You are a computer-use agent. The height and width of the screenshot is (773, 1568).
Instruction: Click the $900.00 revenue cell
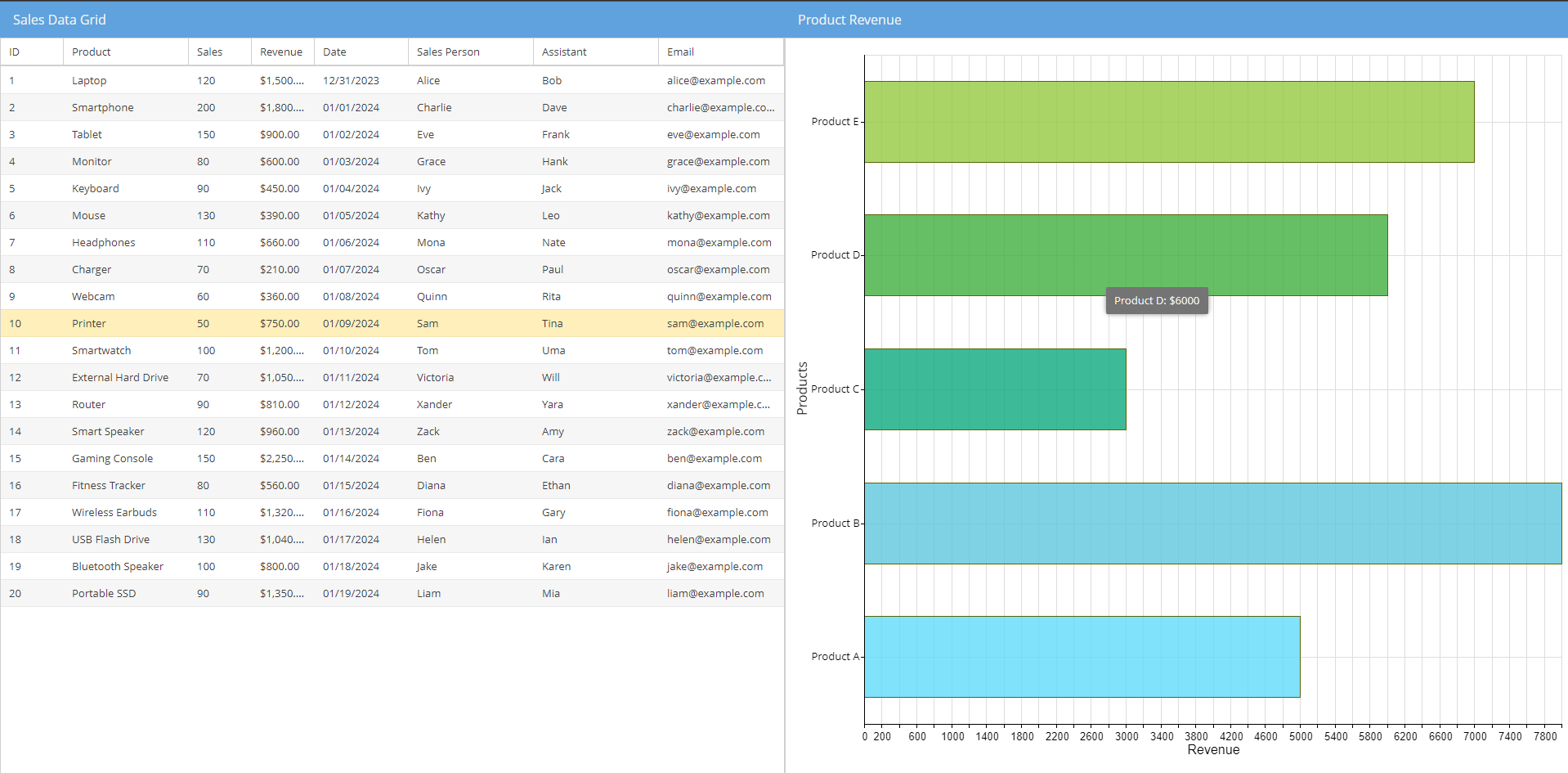283,134
